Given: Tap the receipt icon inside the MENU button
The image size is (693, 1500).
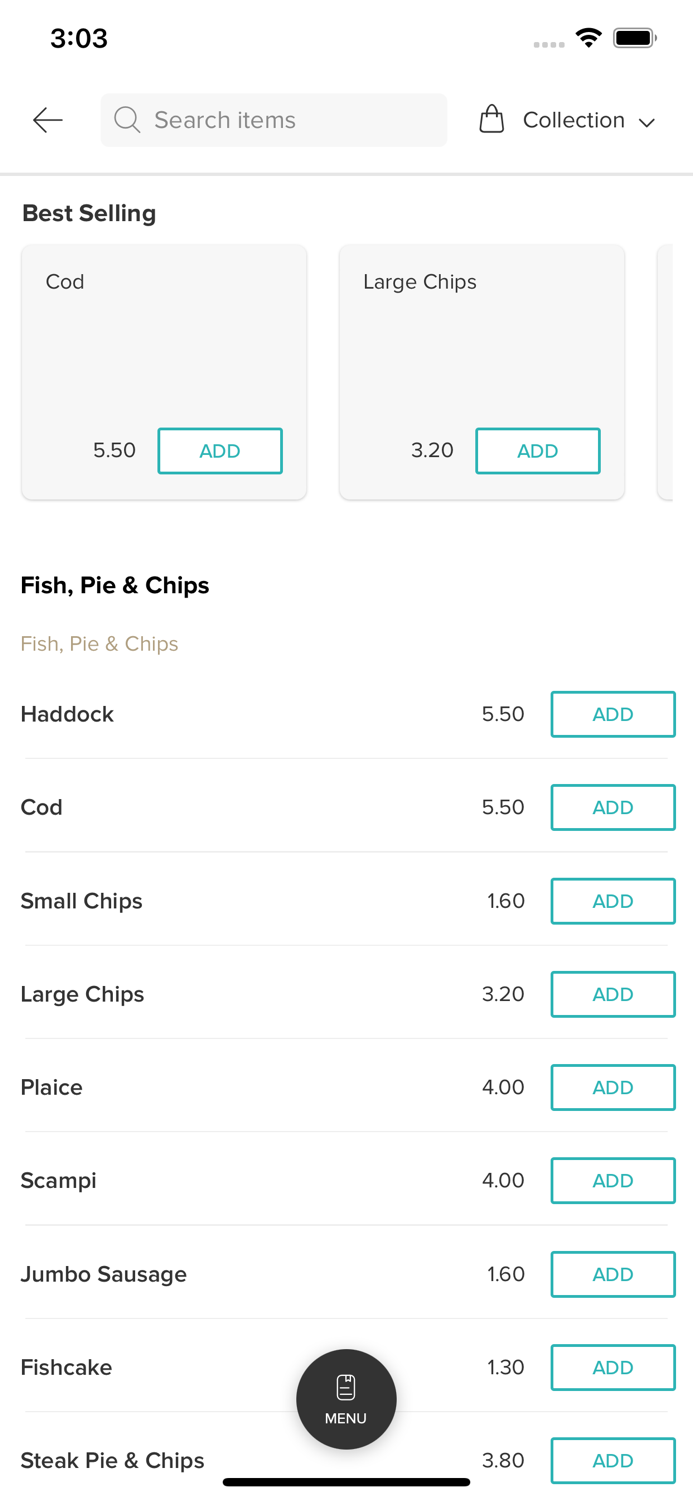Looking at the screenshot, I should [346, 1385].
